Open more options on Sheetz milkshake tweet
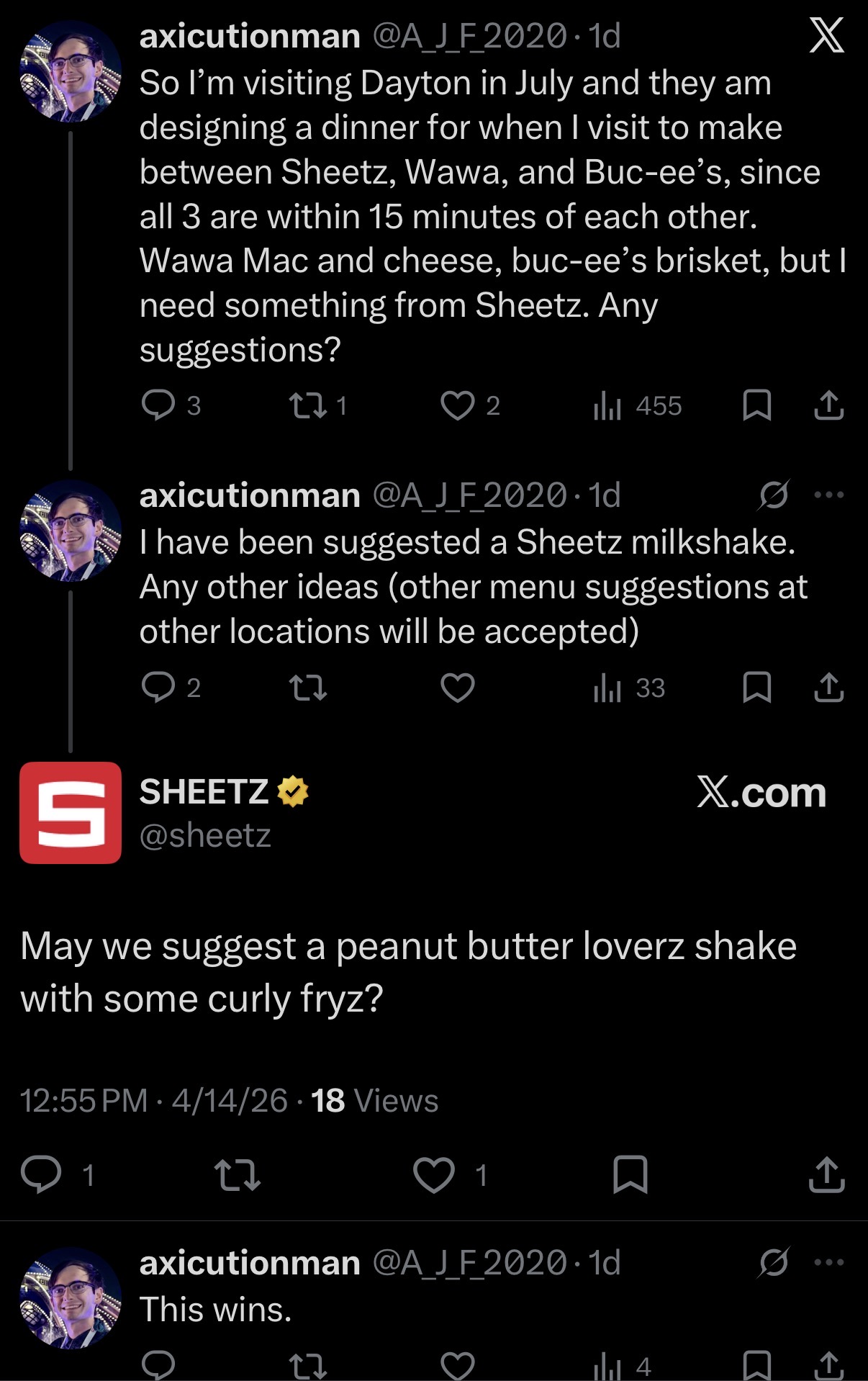 point(828,495)
